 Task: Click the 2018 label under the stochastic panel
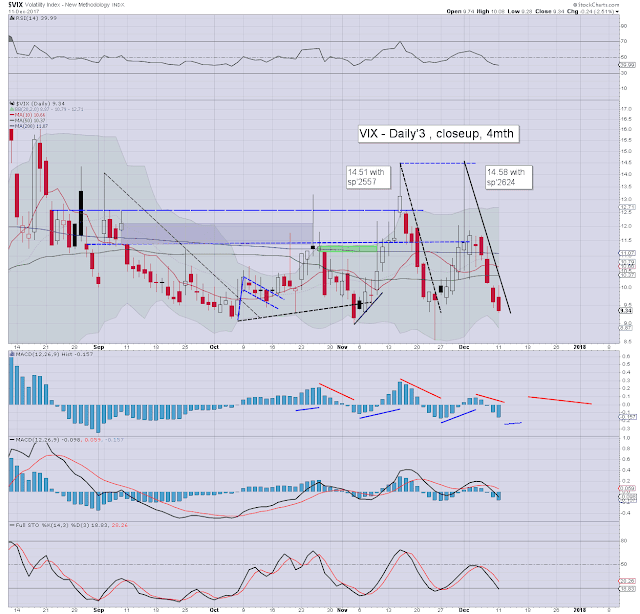(x=580, y=610)
